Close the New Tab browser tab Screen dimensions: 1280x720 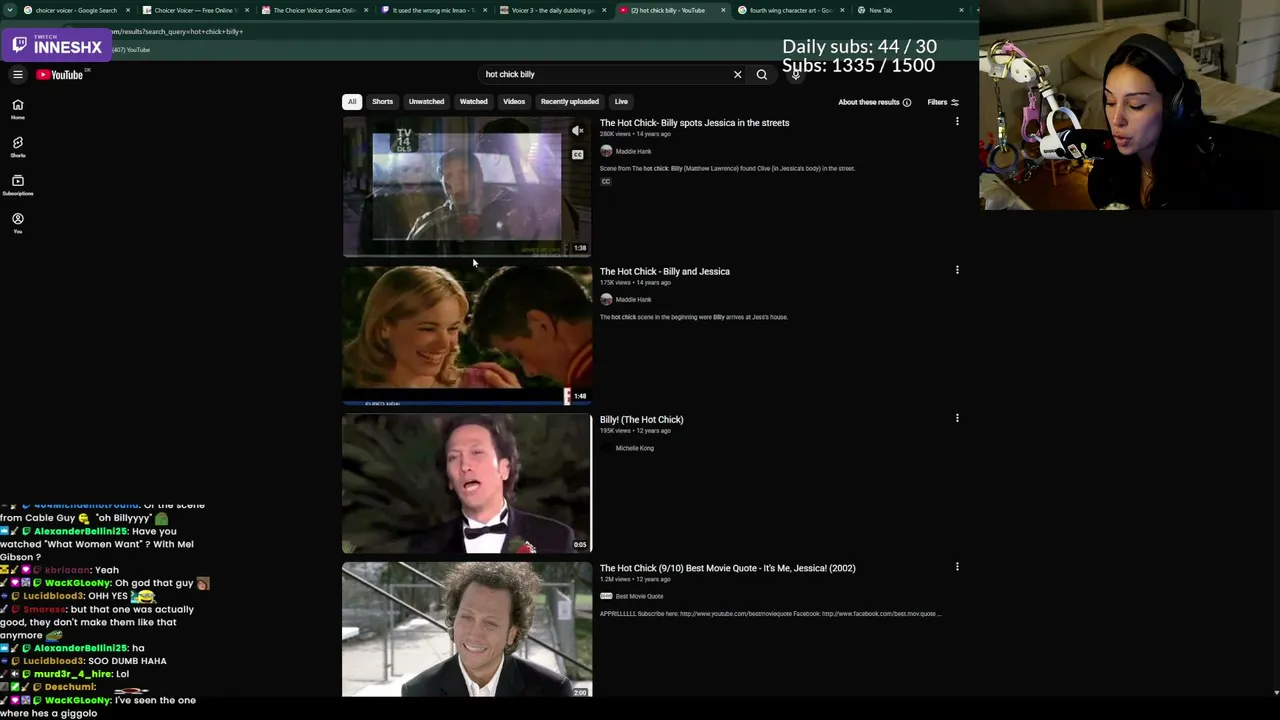pyautogui.click(x=961, y=10)
